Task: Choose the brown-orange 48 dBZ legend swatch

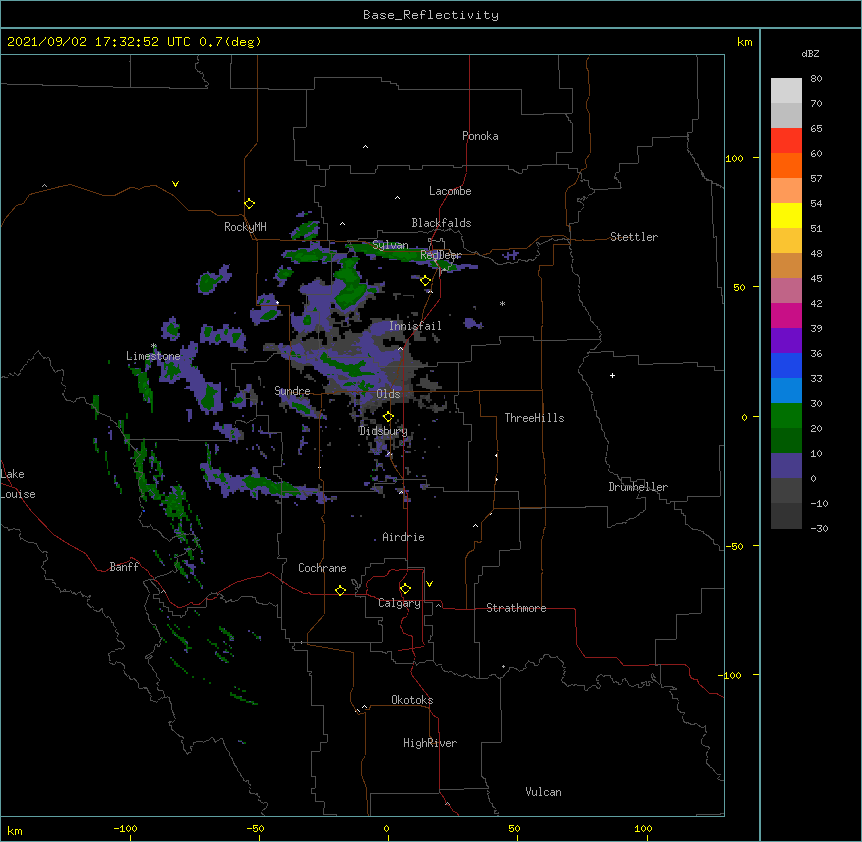Action: pos(786,265)
